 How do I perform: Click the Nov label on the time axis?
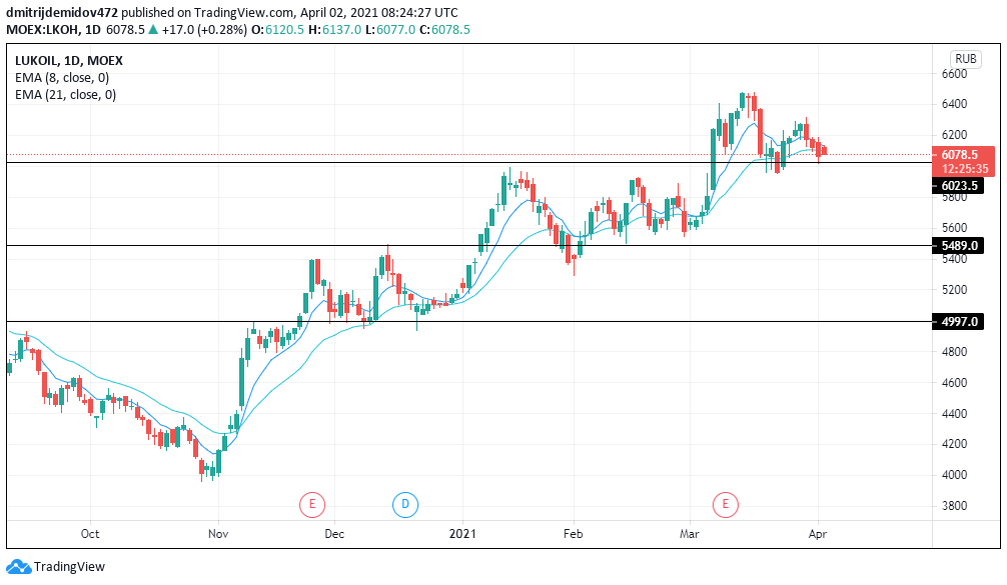tap(218, 534)
